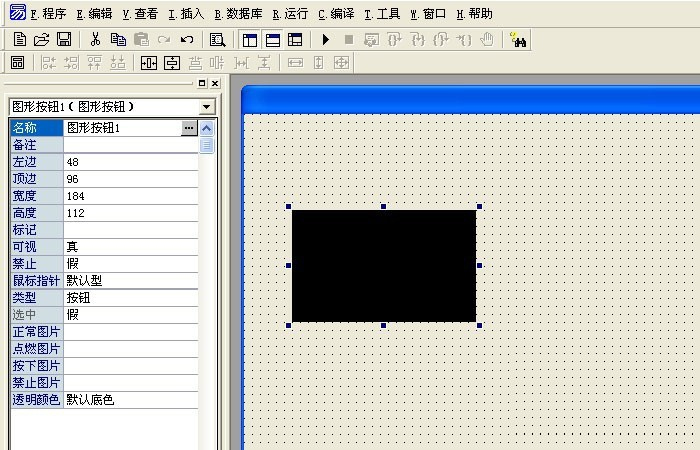Click the ellipsis button in 名称 row
Image resolution: width=700 pixels, height=450 pixels.
pos(189,128)
